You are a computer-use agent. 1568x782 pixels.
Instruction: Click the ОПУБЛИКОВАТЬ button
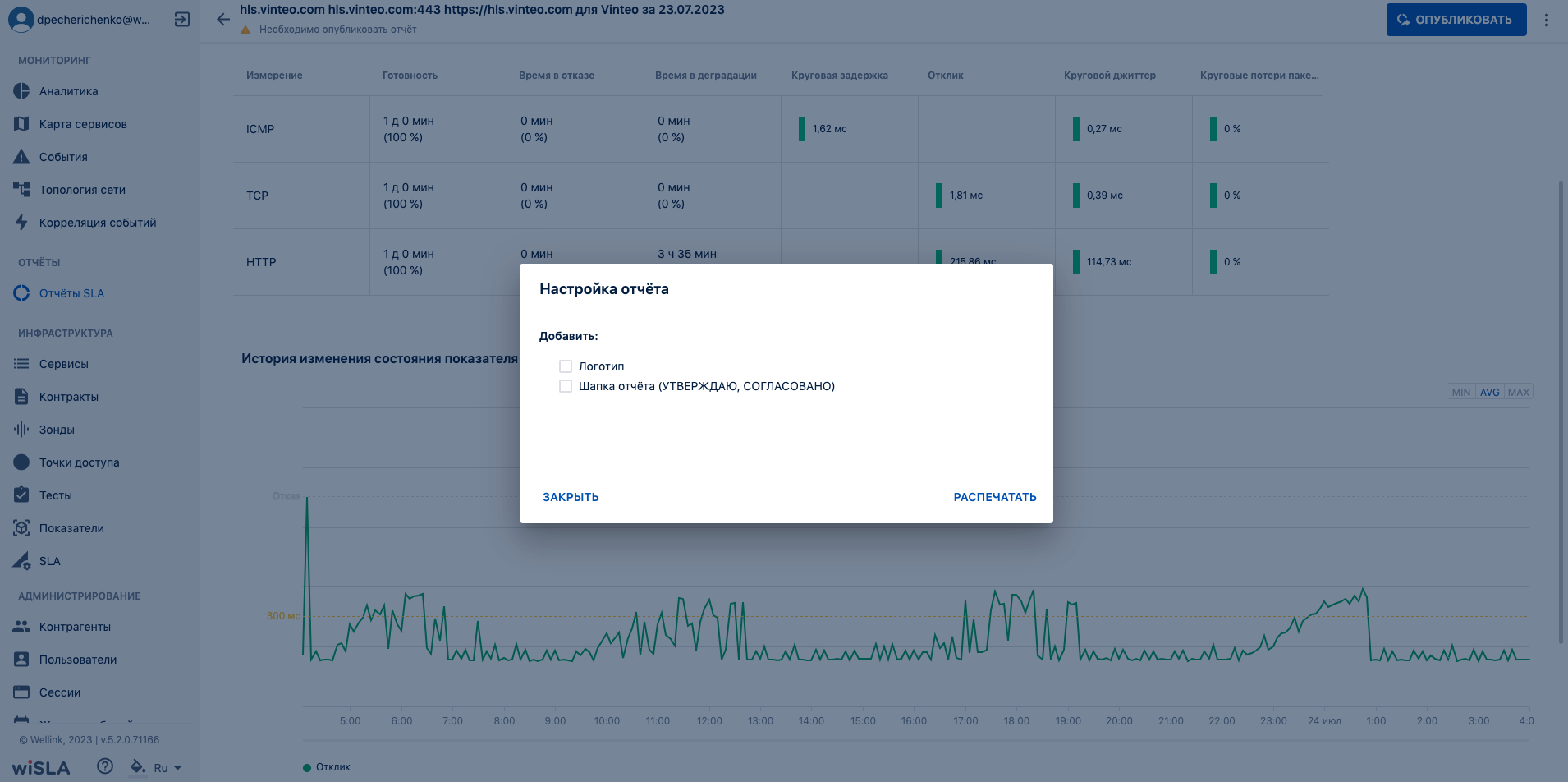(1456, 20)
